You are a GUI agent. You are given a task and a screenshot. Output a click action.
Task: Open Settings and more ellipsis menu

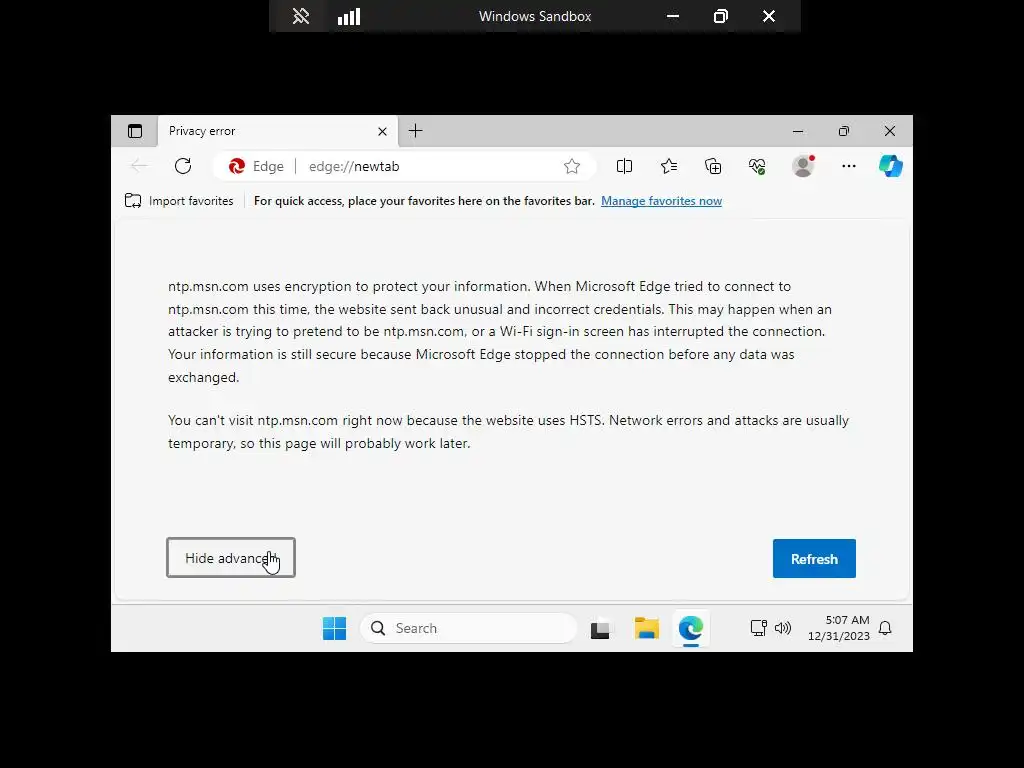(848, 167)
